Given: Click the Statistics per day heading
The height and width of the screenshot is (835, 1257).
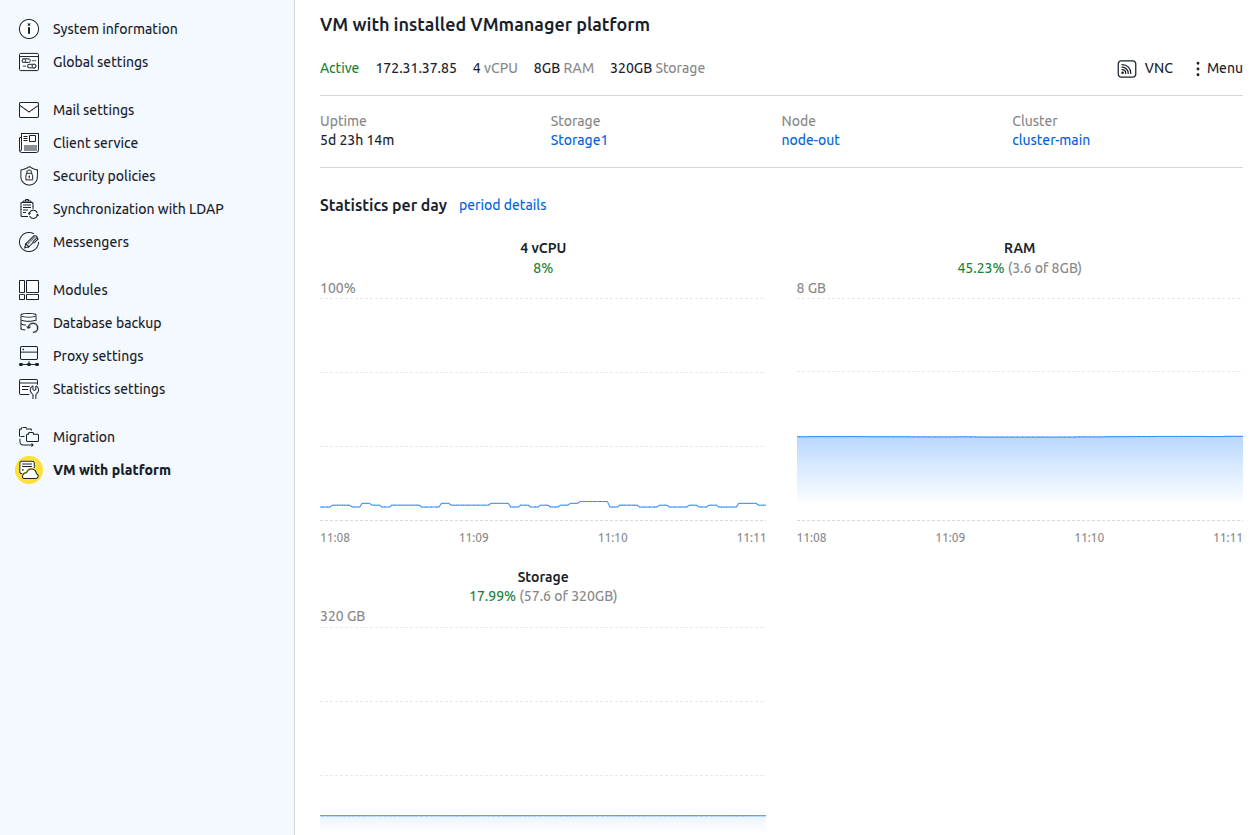Looking at the screenshot, I should pyautogui.click(x=383, y=205).
